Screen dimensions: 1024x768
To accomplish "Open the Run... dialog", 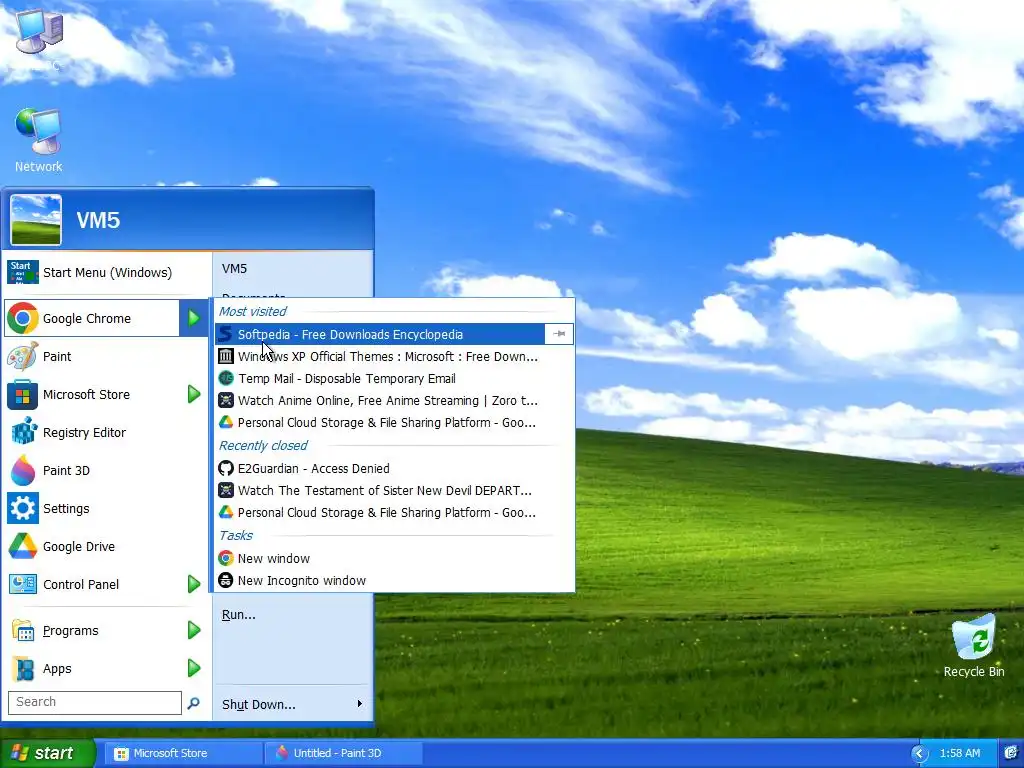I will click(x=292, y=615).
